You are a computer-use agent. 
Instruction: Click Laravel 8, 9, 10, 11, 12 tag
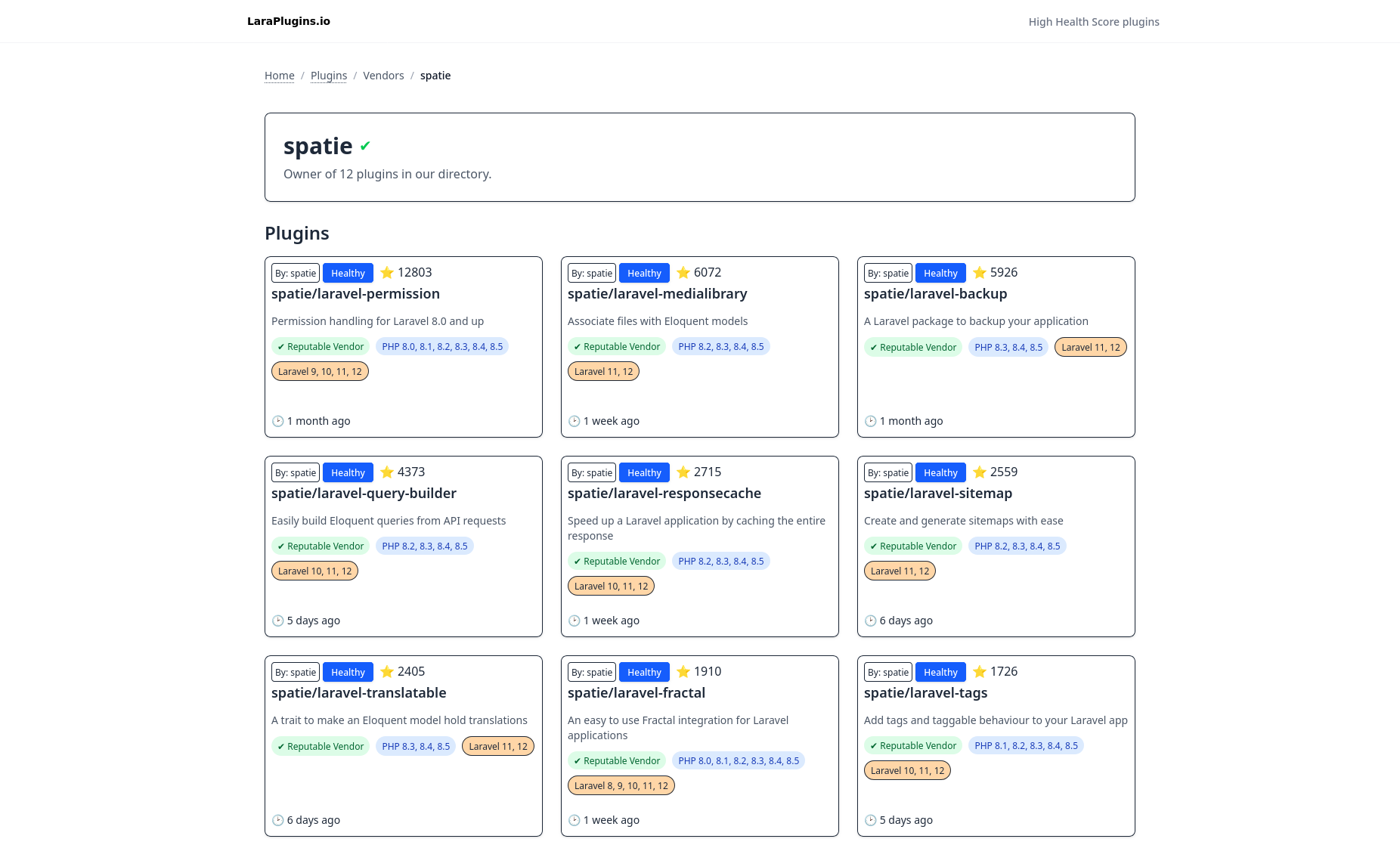click(x=621, y=786)
